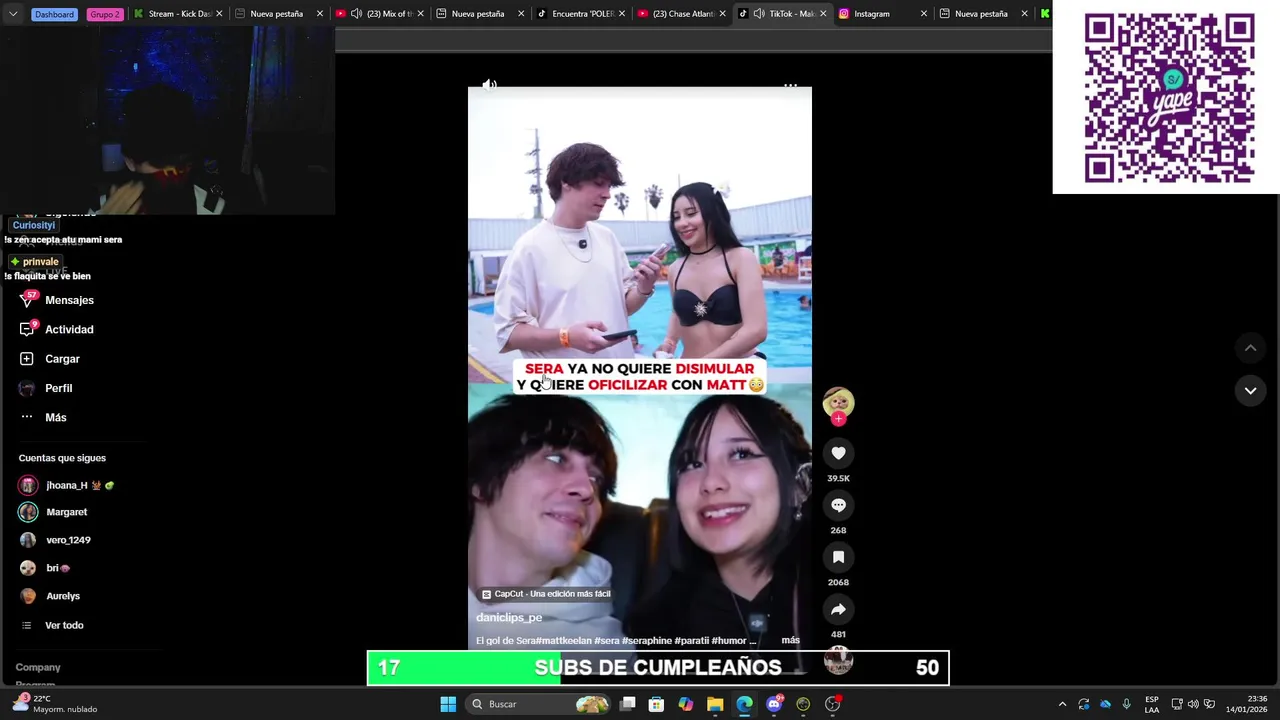Click the Mensajes icon with badge
This screenshot has width=1280, height=720.
[27, 299]
